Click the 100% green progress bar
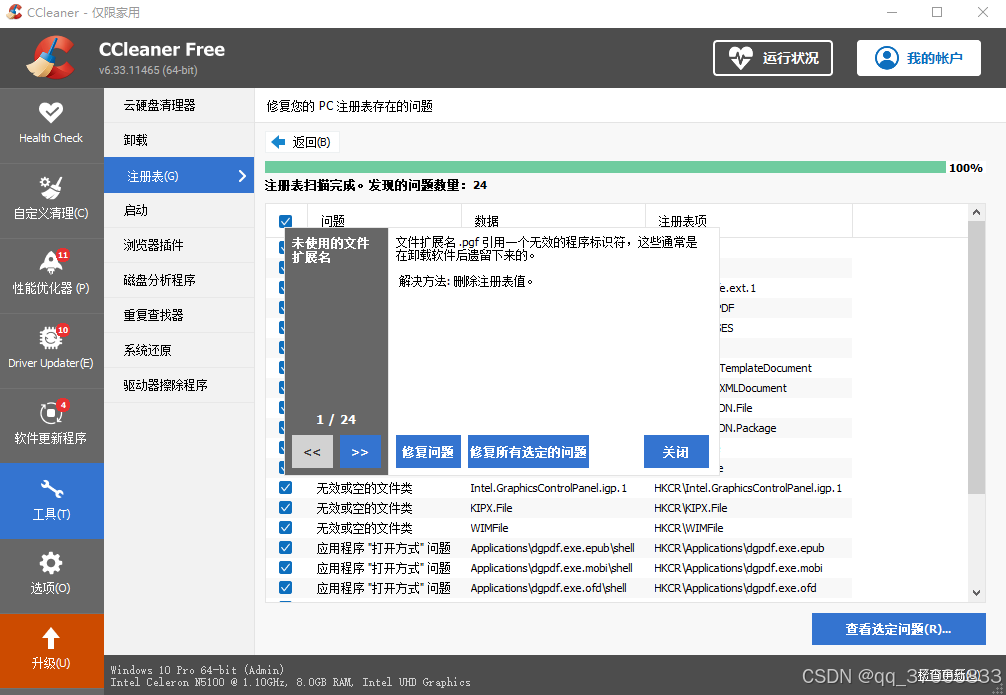The width and height of the screenshot is (1006, 695). click(x=605, y=167)
